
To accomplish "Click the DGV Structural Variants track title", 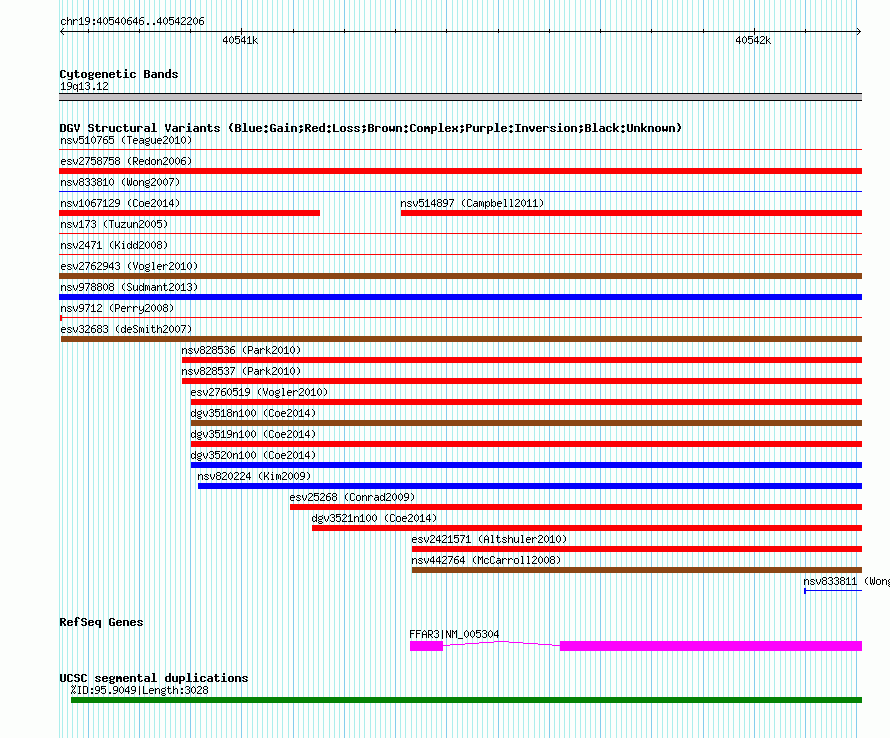I will (x=371, y=128).
